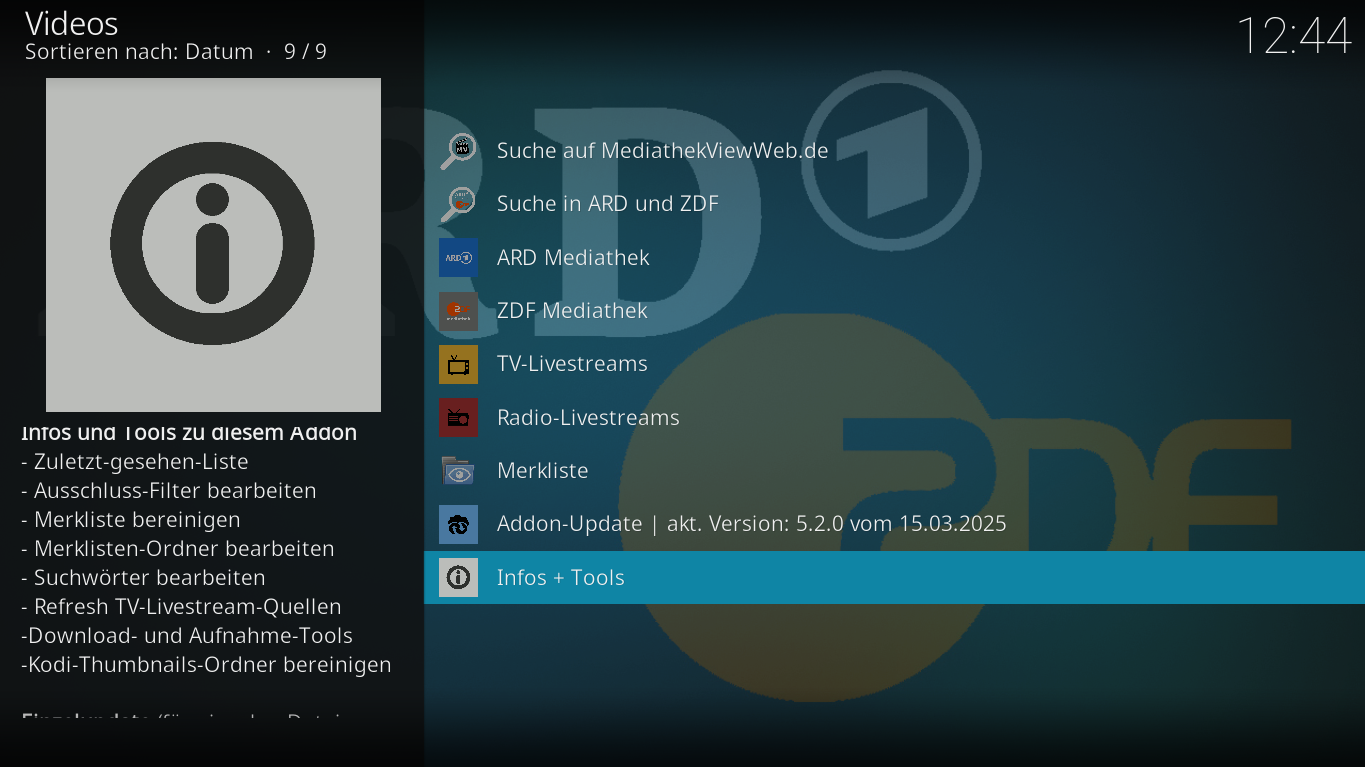
Task: Click the Radio-Livestreams radio icon
Action: coord(458,417)
